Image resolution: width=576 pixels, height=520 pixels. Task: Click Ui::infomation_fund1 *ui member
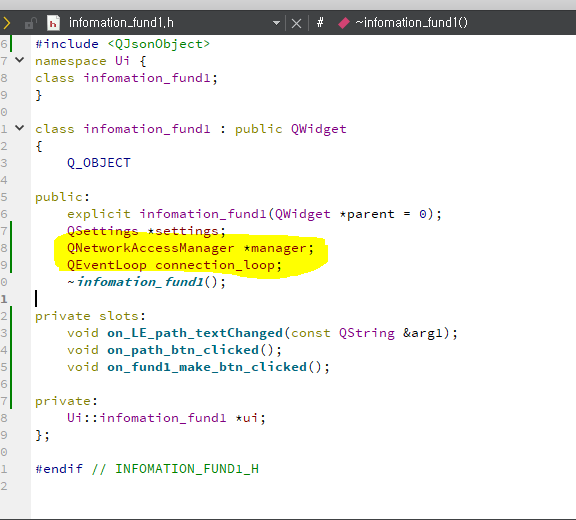click(166, 418)
